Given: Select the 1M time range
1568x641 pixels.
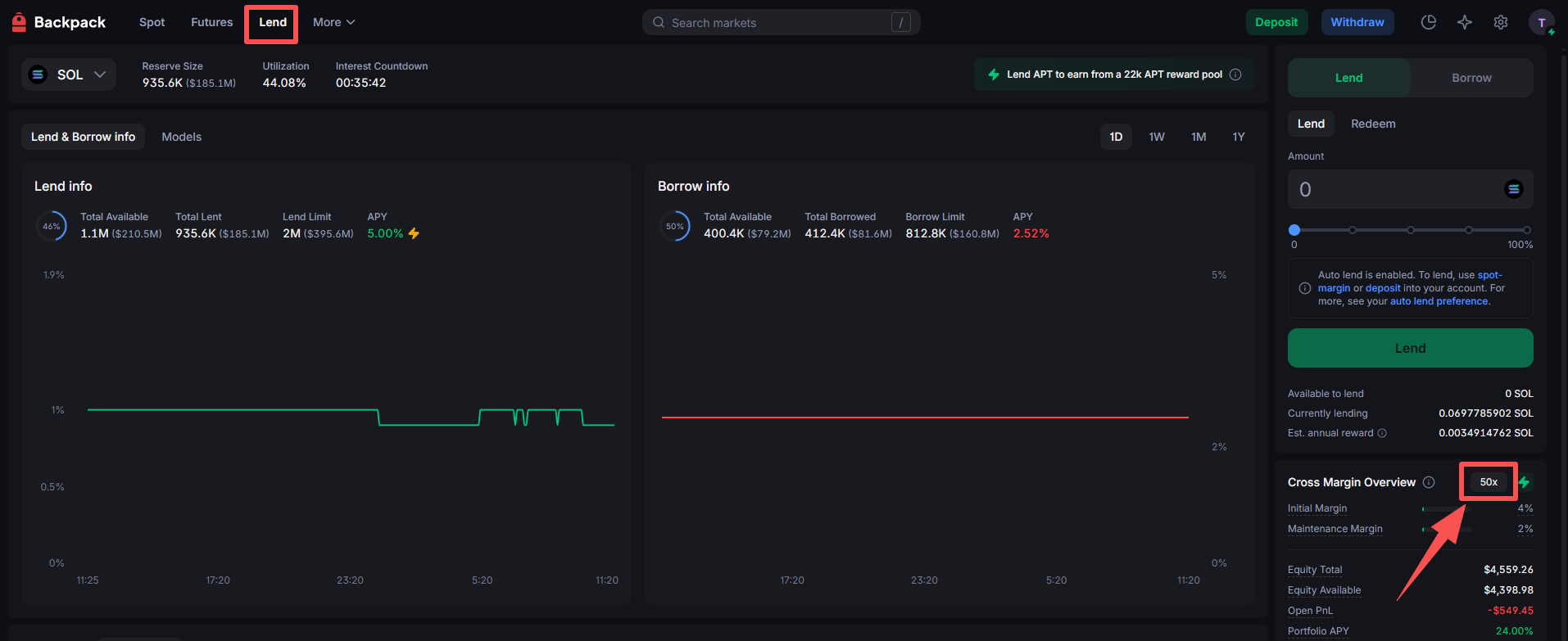Looking at the screenshot, I should pyautogui.click(x=1198, y=137).
